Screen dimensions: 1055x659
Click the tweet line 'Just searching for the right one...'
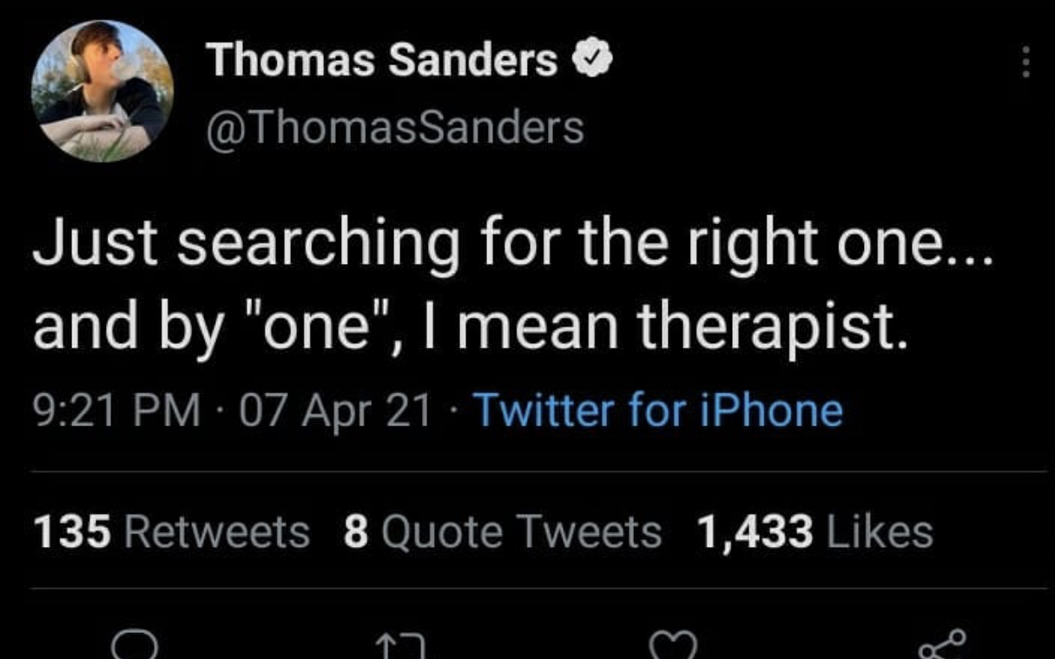tap(513, 242)
